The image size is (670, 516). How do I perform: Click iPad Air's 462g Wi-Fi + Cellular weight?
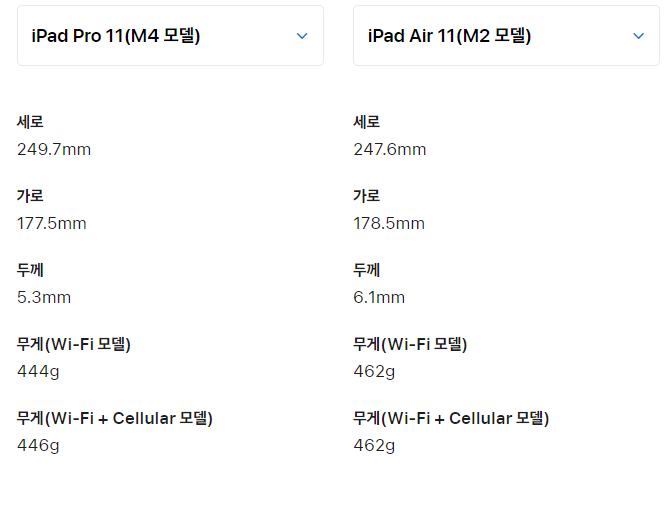(374, 446)
